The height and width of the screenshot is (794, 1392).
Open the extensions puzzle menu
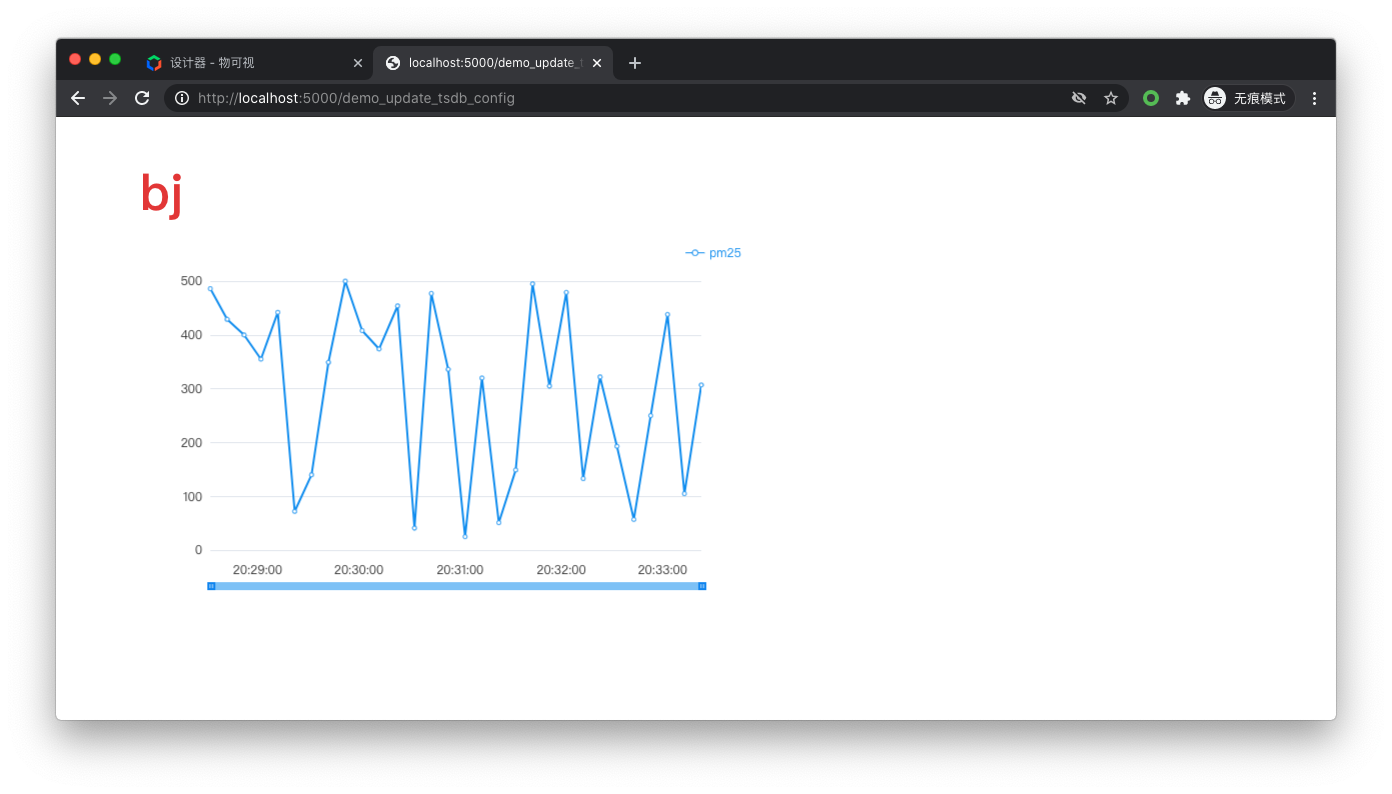click(x=1183, y=98)
